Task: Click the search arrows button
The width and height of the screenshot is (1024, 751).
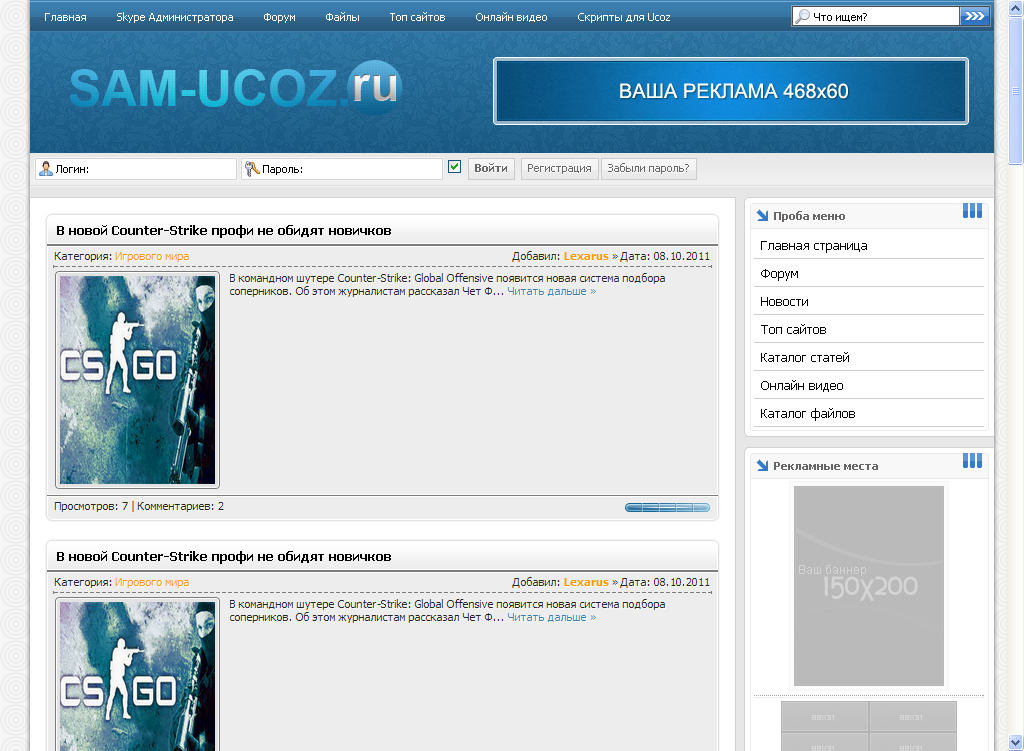Action: coord(974,16)
